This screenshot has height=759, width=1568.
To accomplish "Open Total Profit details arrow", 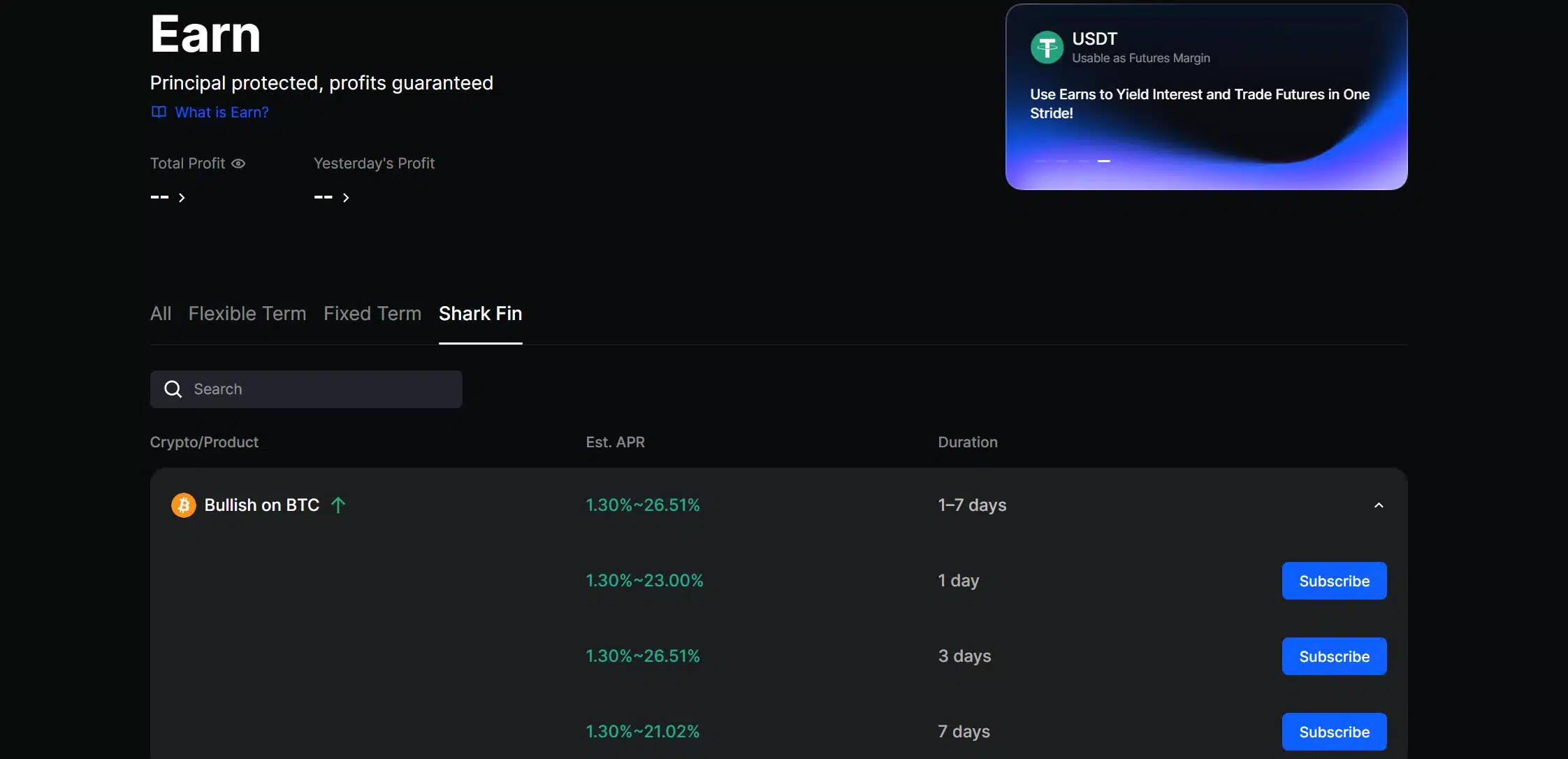I will click(182, 198).
